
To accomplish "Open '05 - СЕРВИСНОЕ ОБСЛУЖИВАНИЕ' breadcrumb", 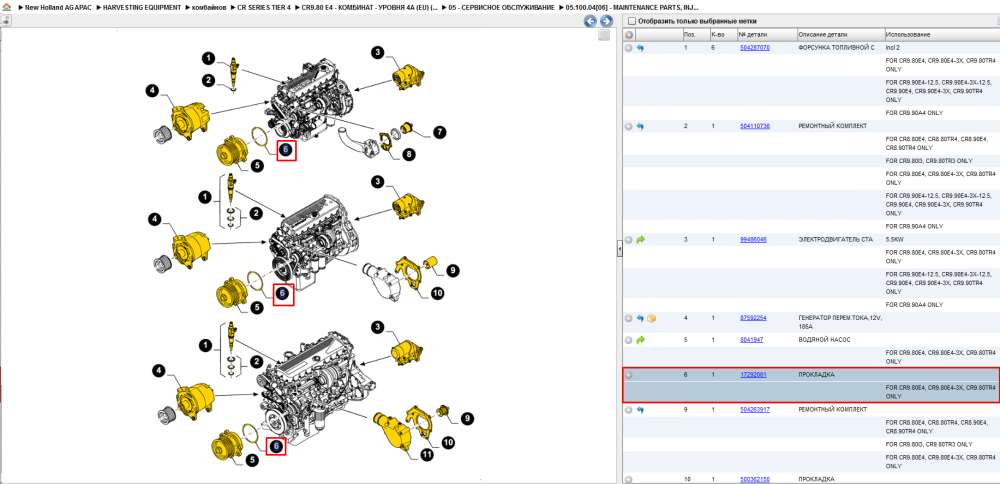I will pos(501,6).
